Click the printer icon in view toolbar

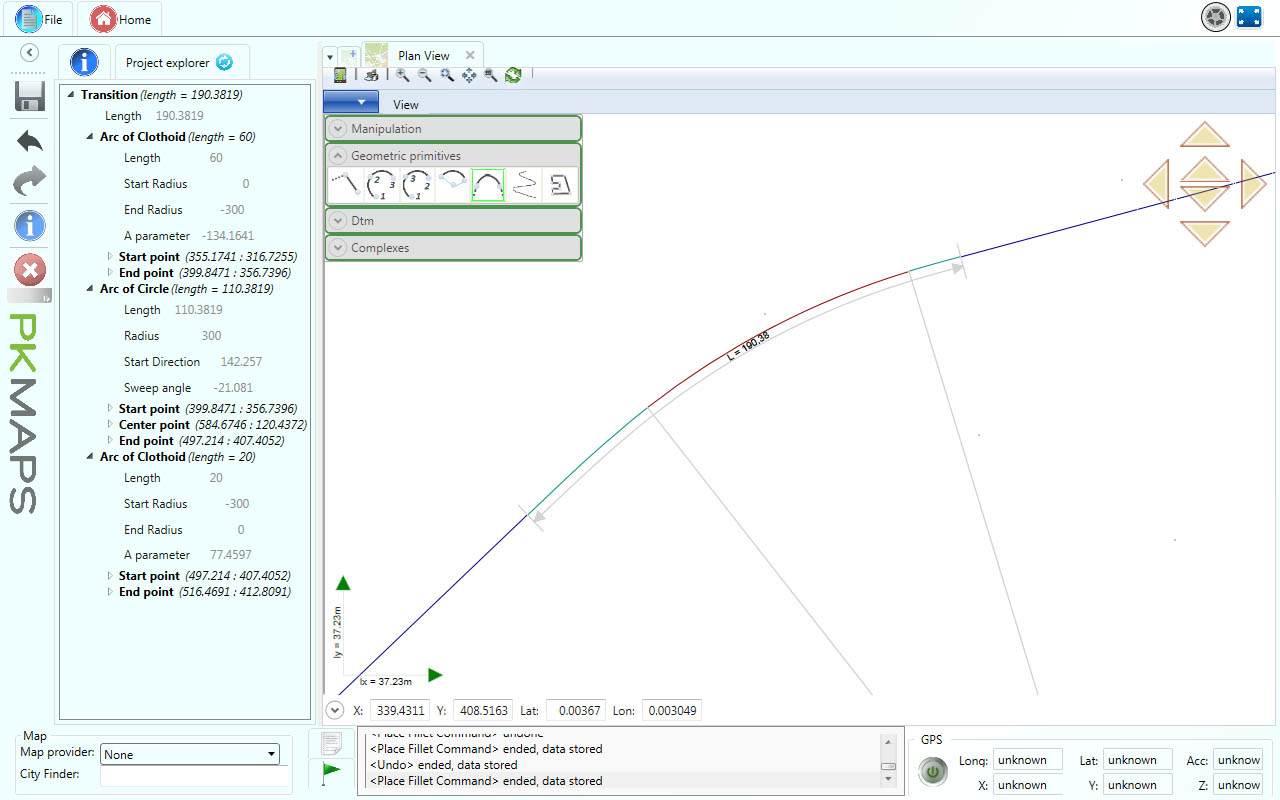(372, 75)
